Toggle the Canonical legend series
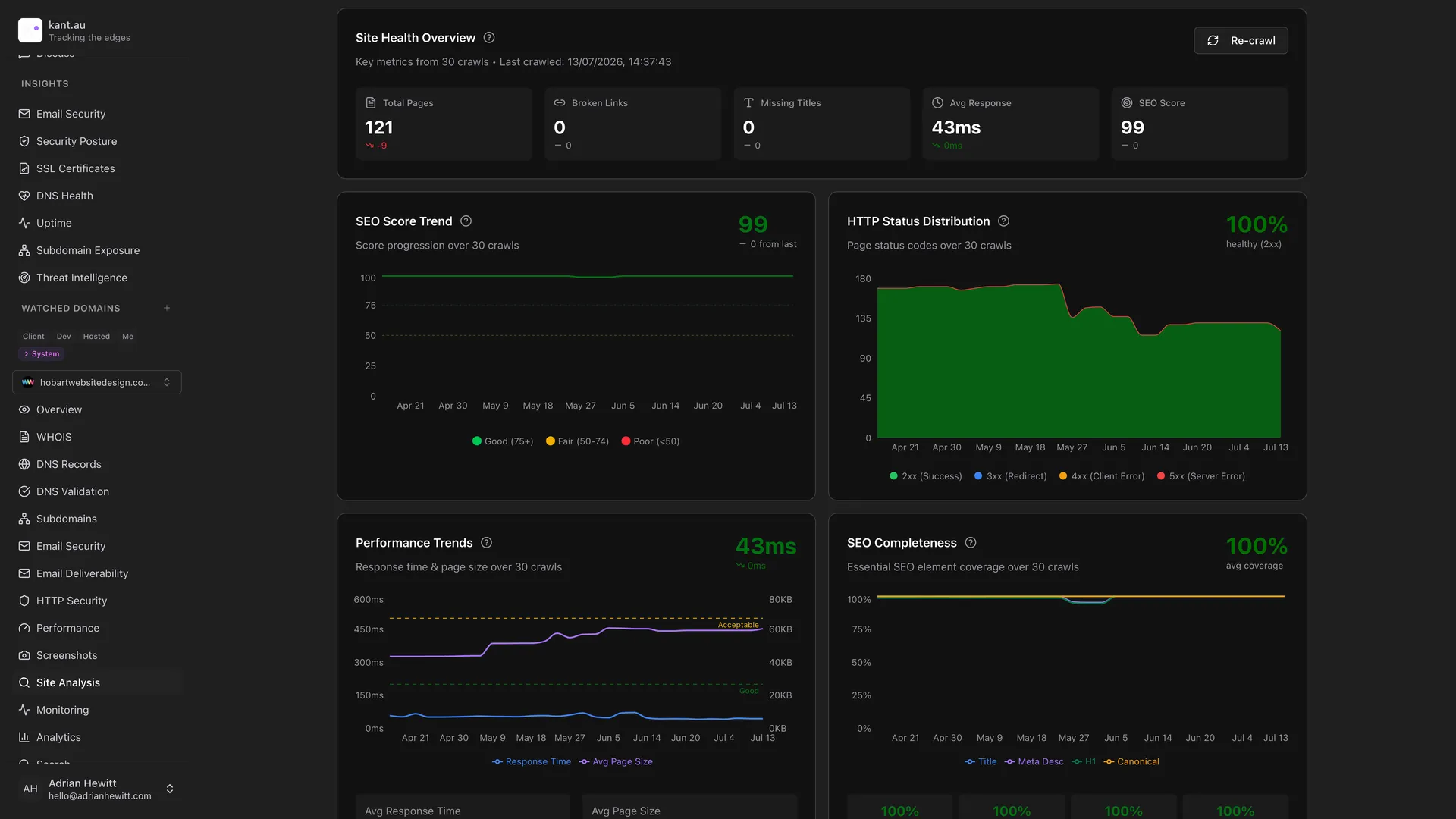Viewport: 1456px width, 819px height. point(1131,761)
